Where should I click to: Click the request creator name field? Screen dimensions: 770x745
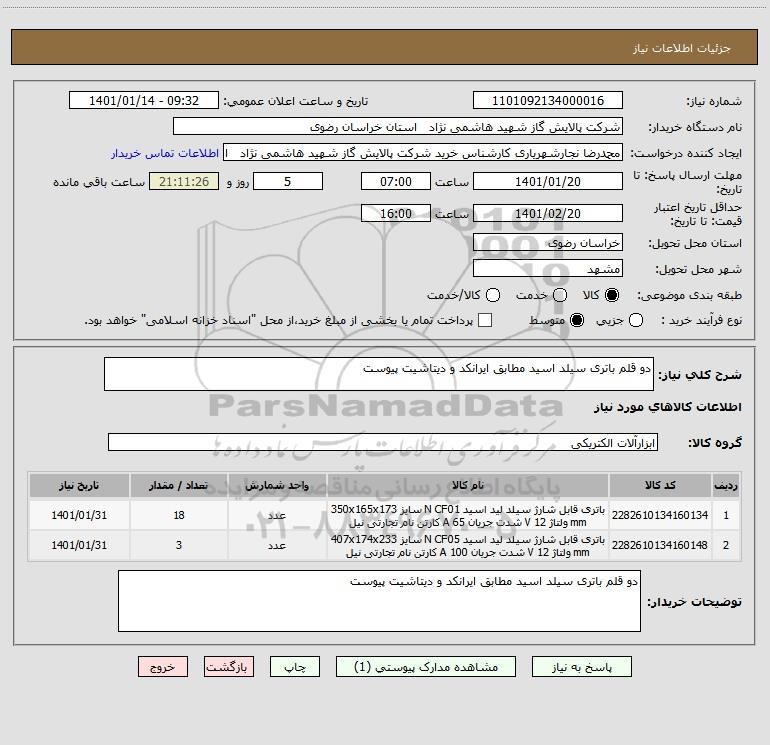(x=423, y=153)
